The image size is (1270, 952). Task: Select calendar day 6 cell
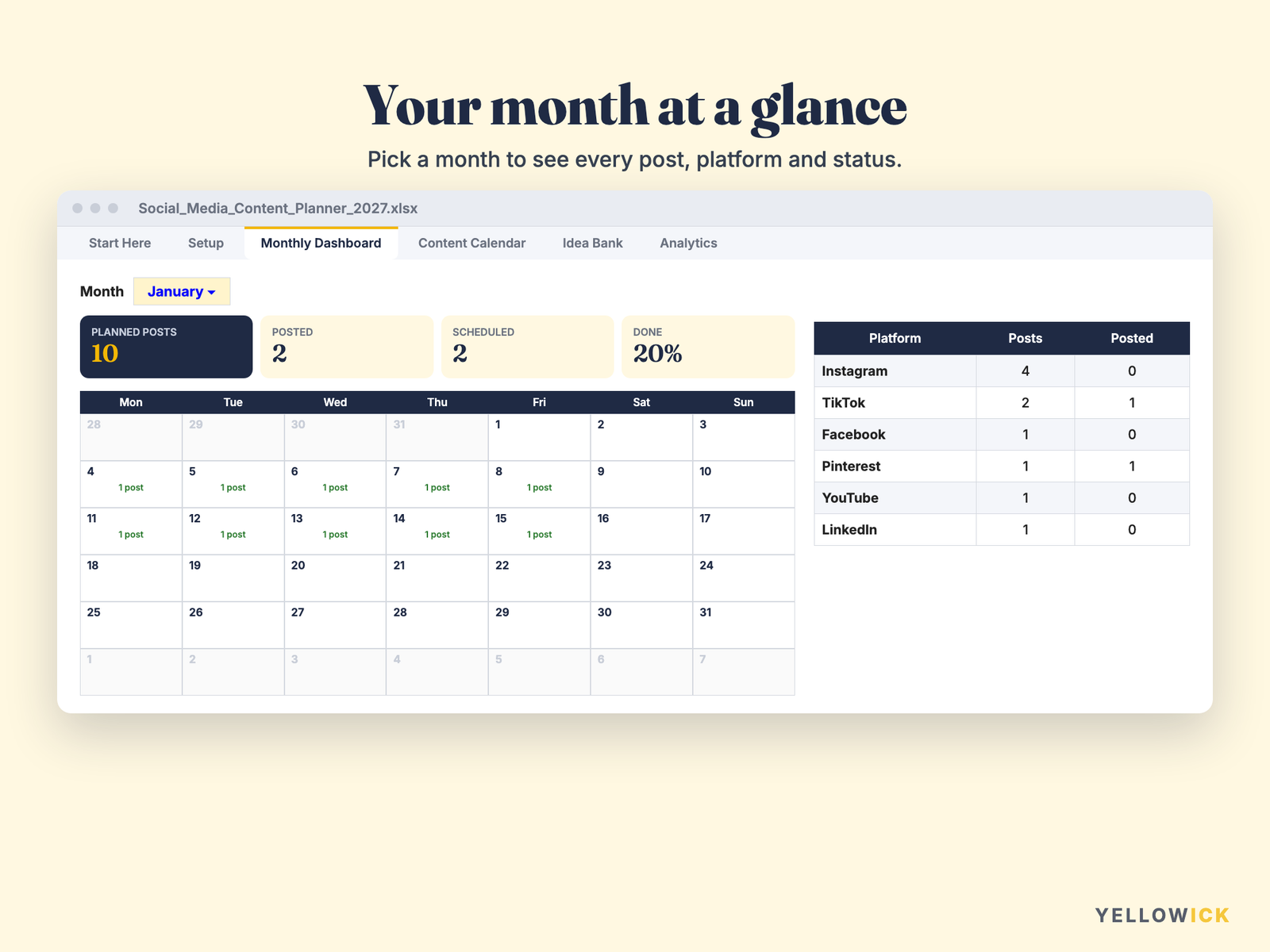[x=335, y=484]
